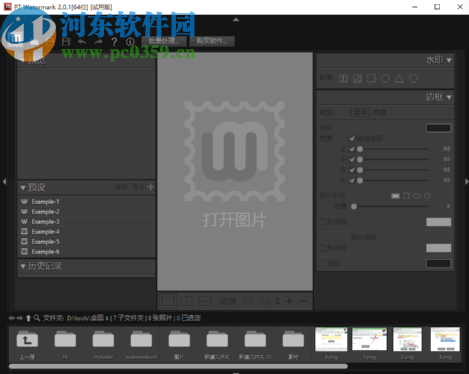Viewport: 469px width, 374px height.
Task: Adjust the 1:2 zoom ratio stepper
Action: [277, 301]
